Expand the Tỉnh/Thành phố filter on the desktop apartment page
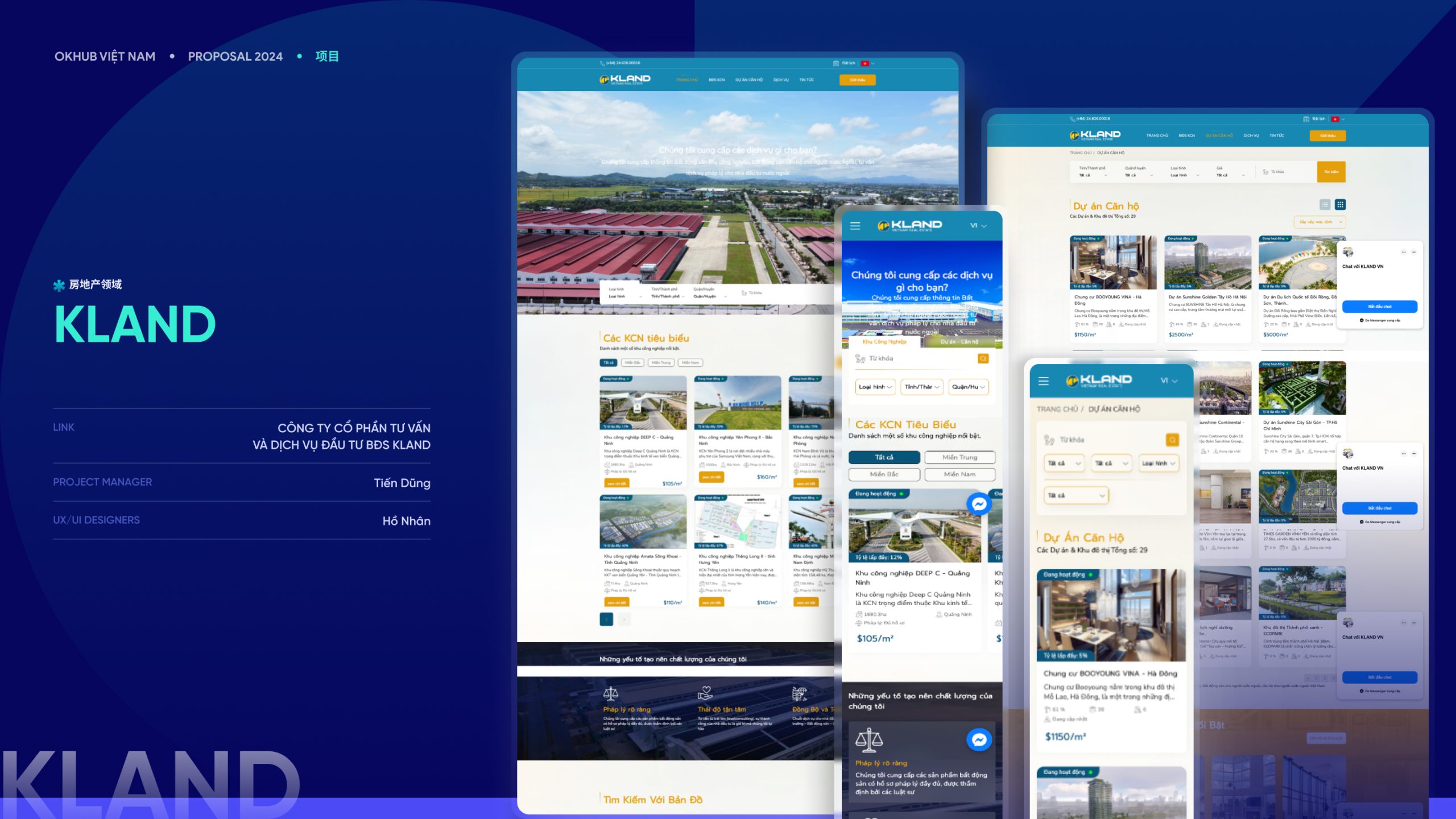Screen dimensions: 1456x819 (1093, 175)
